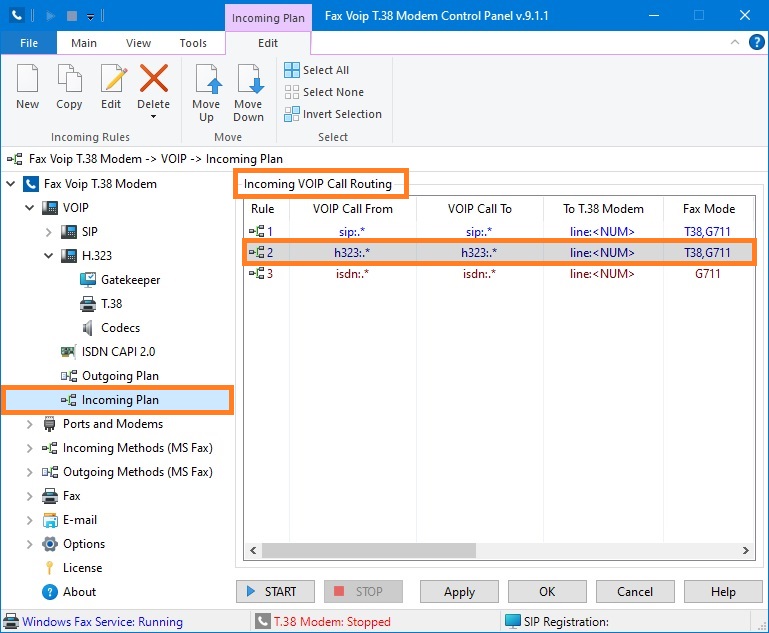Open the quick access toolbar customize arrow
Viewport: 769px width, 633px height.
pyautogui.click(x=91, y=17)
